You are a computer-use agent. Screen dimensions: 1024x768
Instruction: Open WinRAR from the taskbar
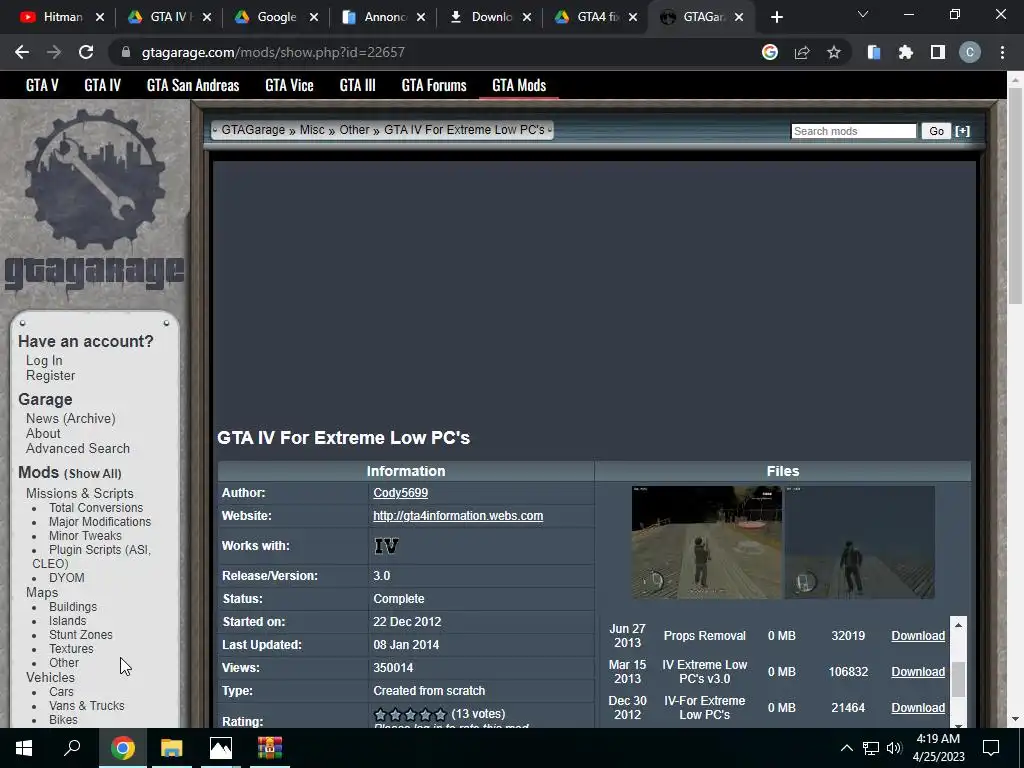click(270, 748)
